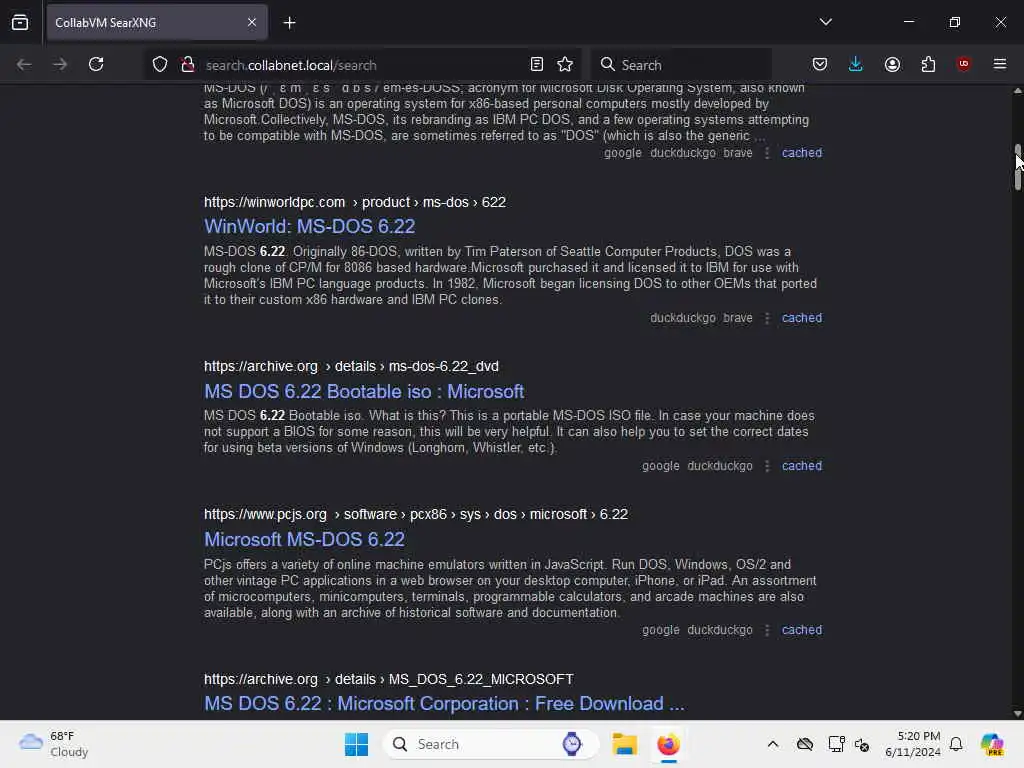Go forward one page
Screen dimensions: 1024x768
(60, 65)
